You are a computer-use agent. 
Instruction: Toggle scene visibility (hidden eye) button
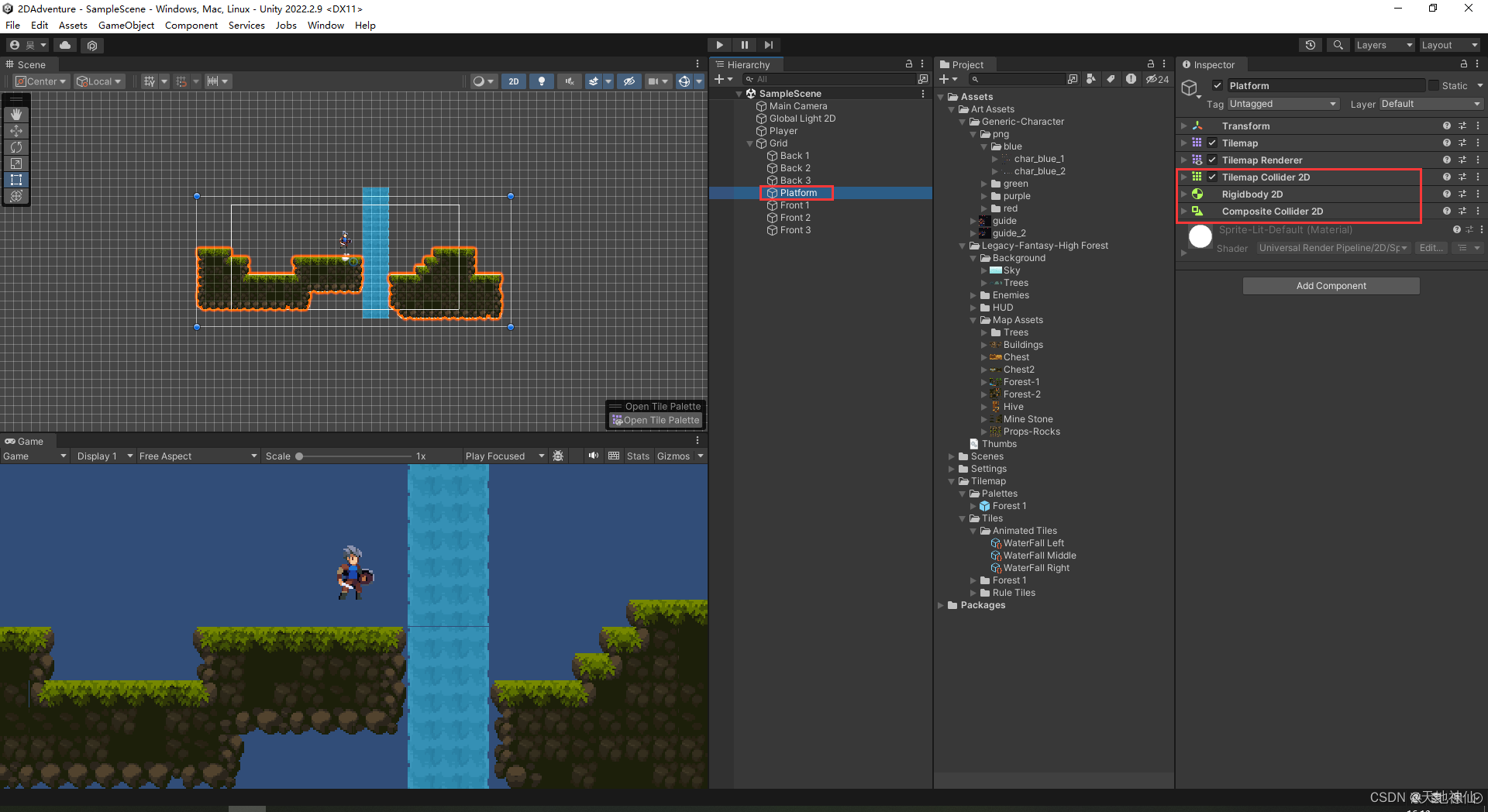click(x=629, y=81)
